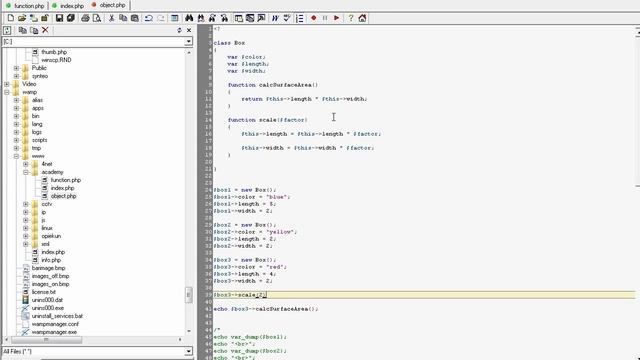The height and width of the screenshot is (360, 640).
Task: Click the file panel pin arrows icon
Action: tap(179, 30)
